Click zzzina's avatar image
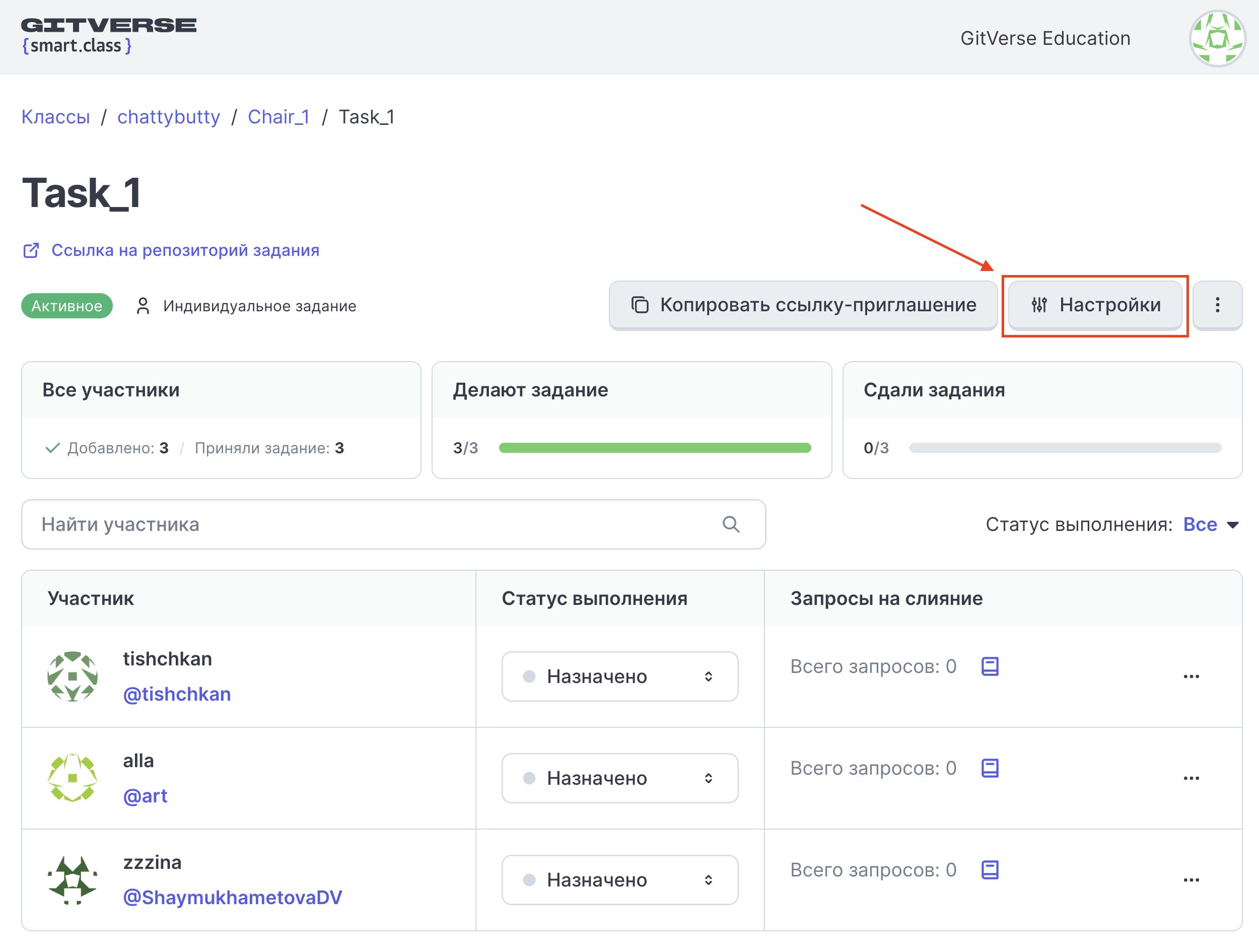The image size is (1259, 952). pyautogui.click(x=73, y=879)
